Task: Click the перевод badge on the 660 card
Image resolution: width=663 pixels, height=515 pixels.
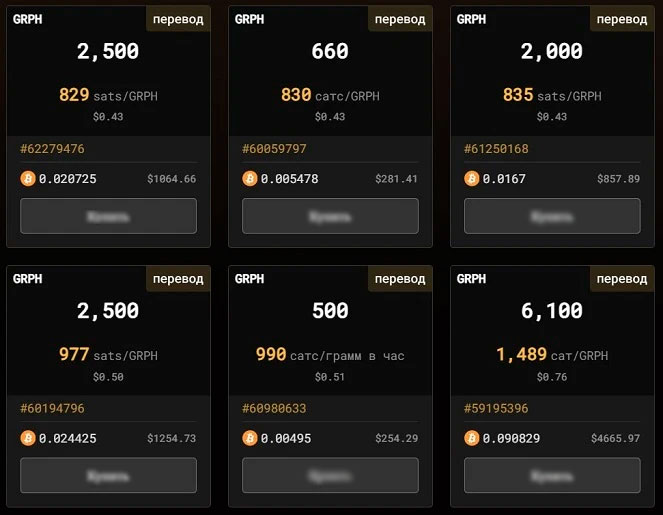Action: pos(400,19)
